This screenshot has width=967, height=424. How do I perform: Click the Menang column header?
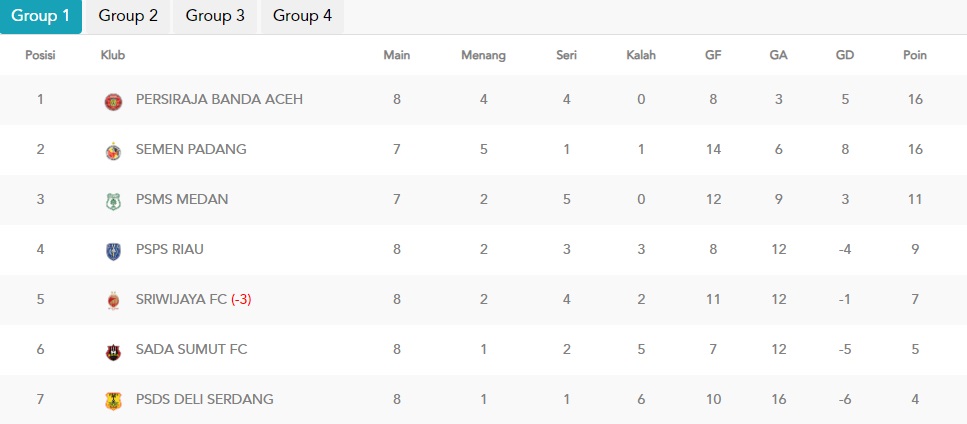tap(484, 55)
